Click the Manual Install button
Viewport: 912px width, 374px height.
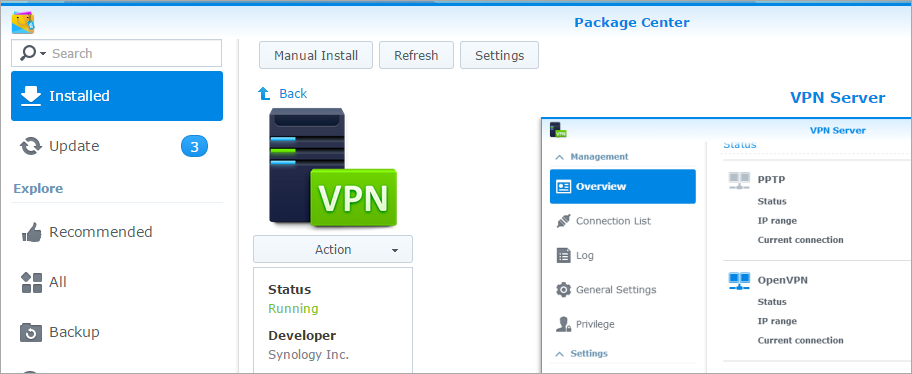(x=316, y=55)
